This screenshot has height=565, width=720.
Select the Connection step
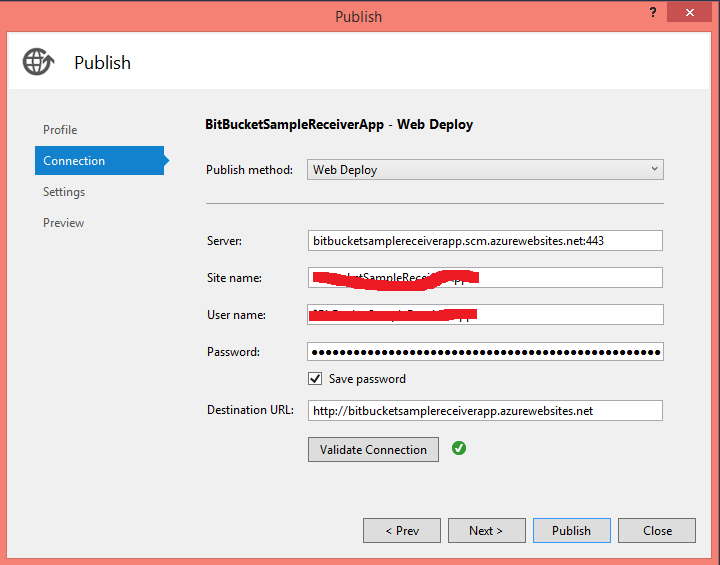[x=100, y=160]
